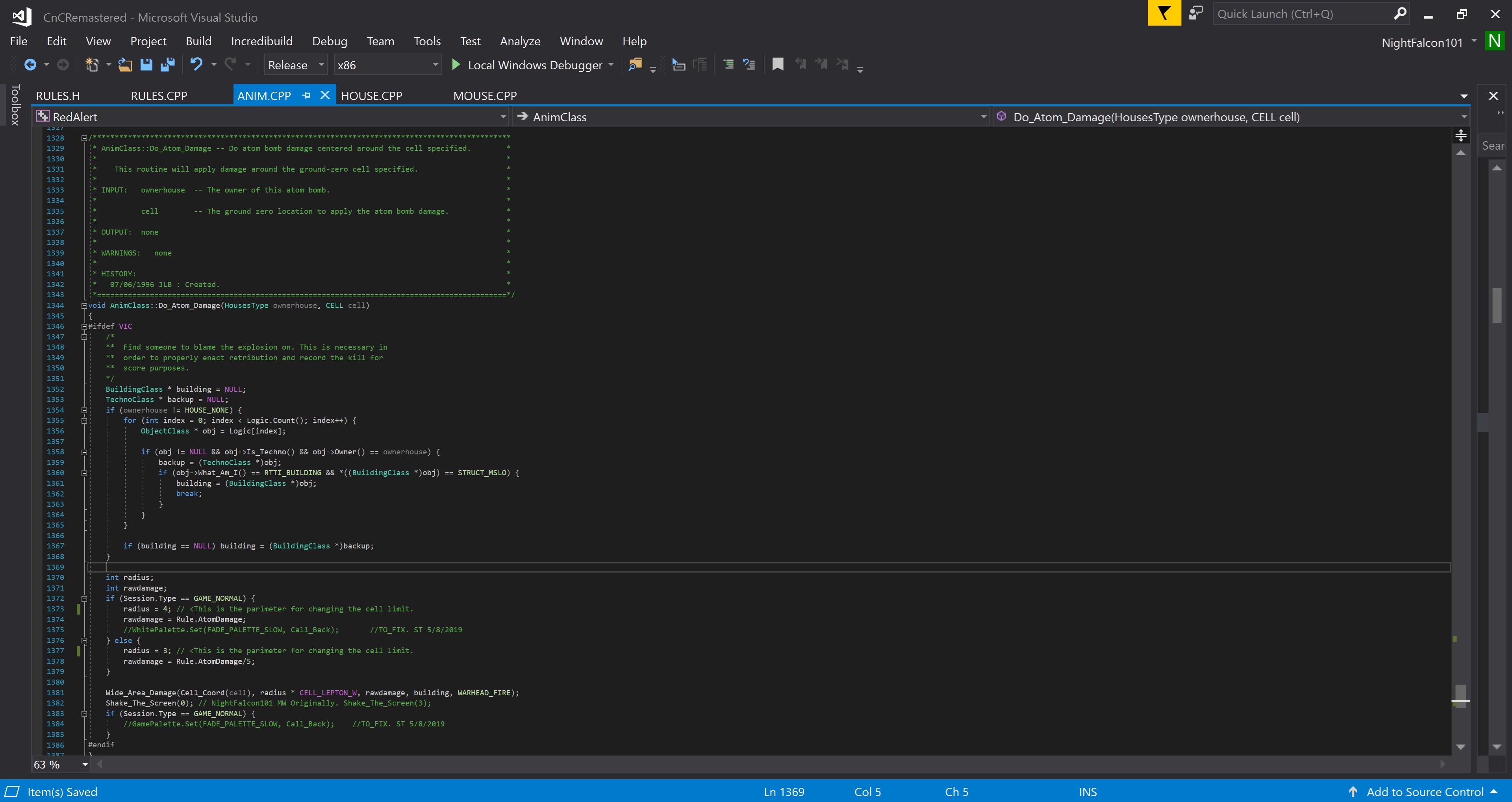Open the NightFalcon101 account dropdown arrow

click(x=1474, y=41)
